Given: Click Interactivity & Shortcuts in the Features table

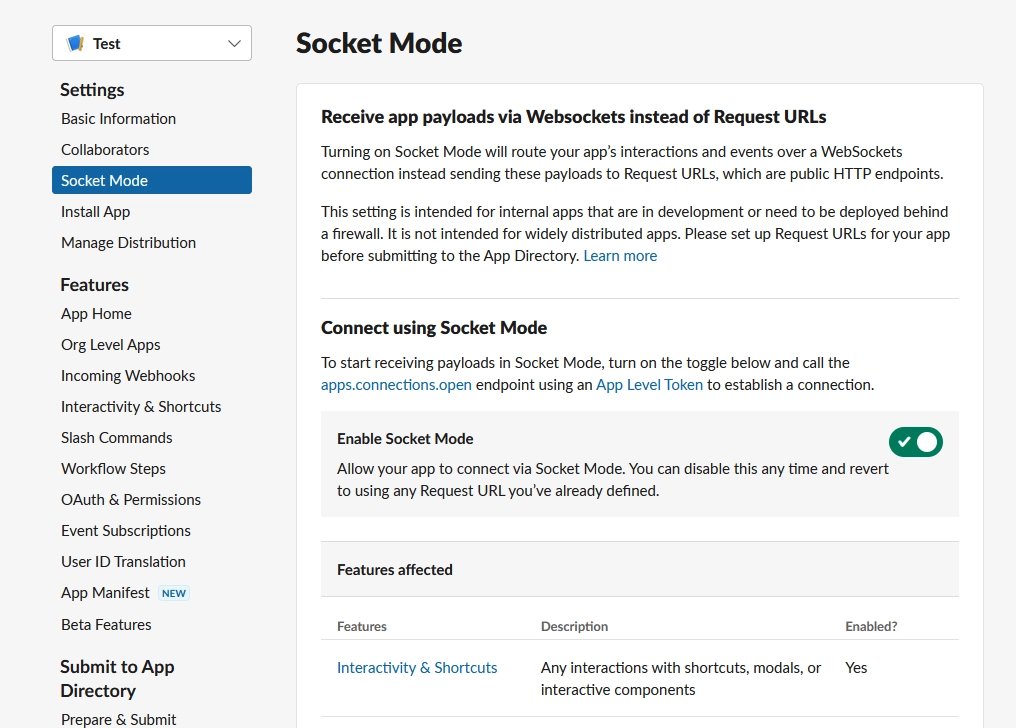Looking at the screenshot, I should 417,667.
